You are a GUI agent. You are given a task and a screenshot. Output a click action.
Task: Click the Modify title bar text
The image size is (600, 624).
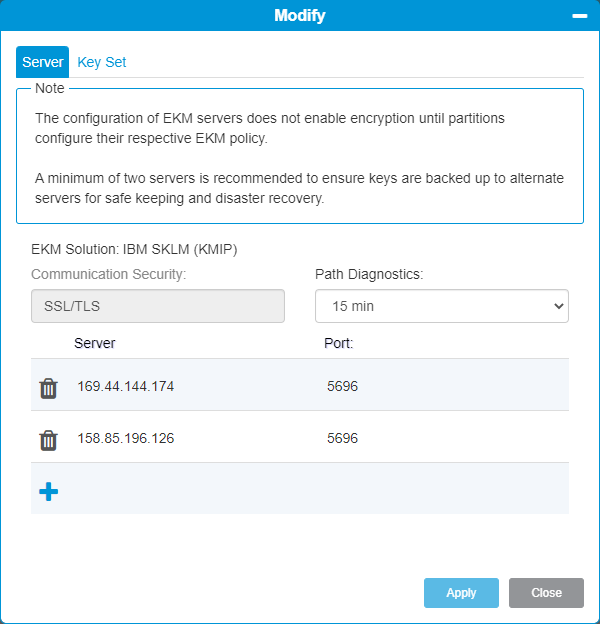tap(300, 16)
